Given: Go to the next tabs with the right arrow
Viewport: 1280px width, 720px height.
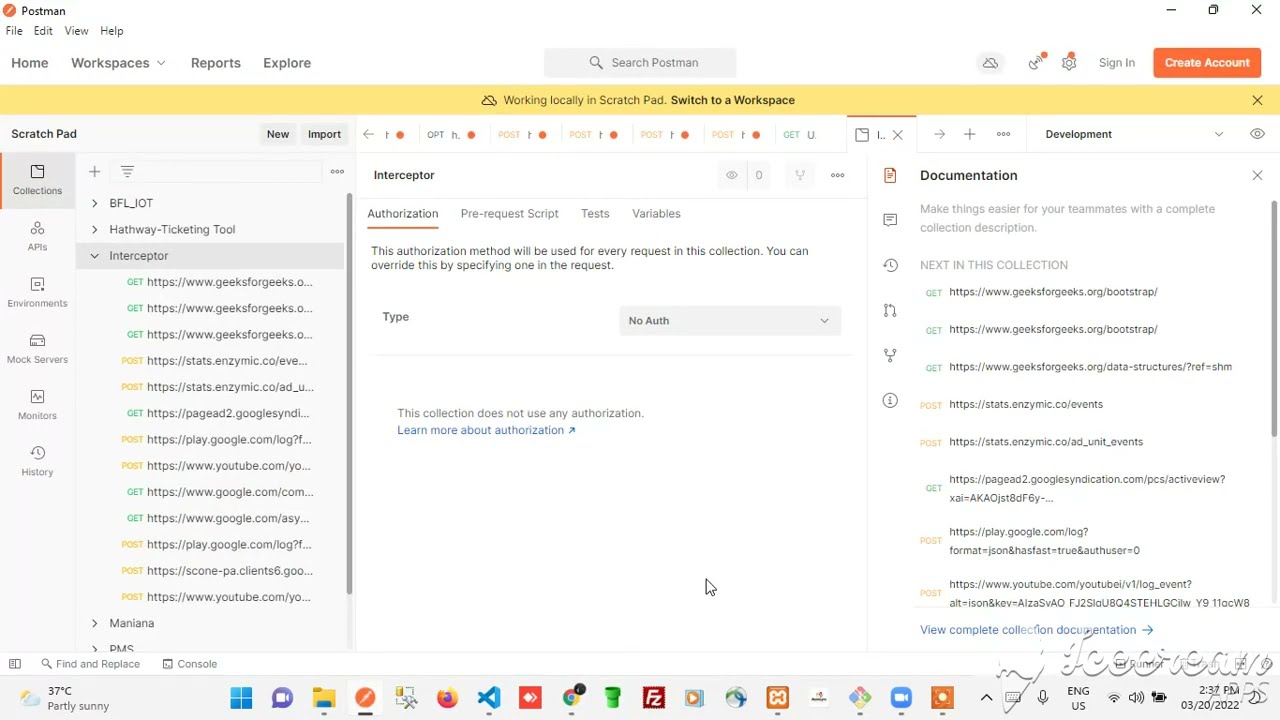Looking at the screenshot, I should pos(939,134).
